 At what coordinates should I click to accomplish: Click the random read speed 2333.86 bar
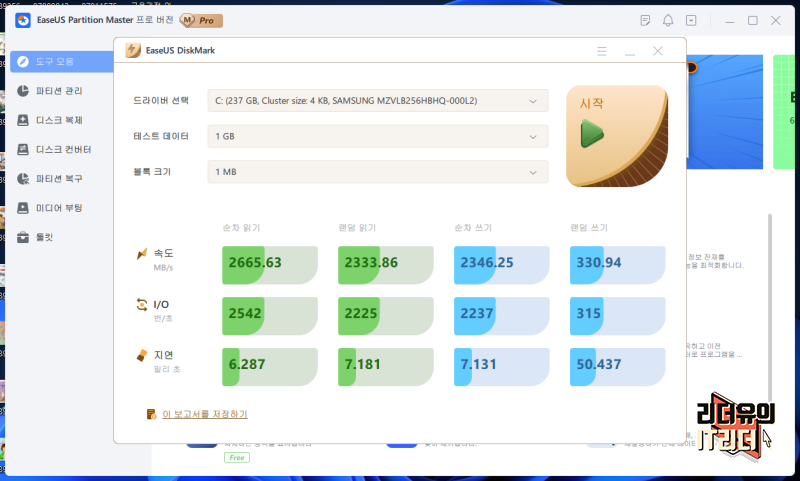(386, 265)
